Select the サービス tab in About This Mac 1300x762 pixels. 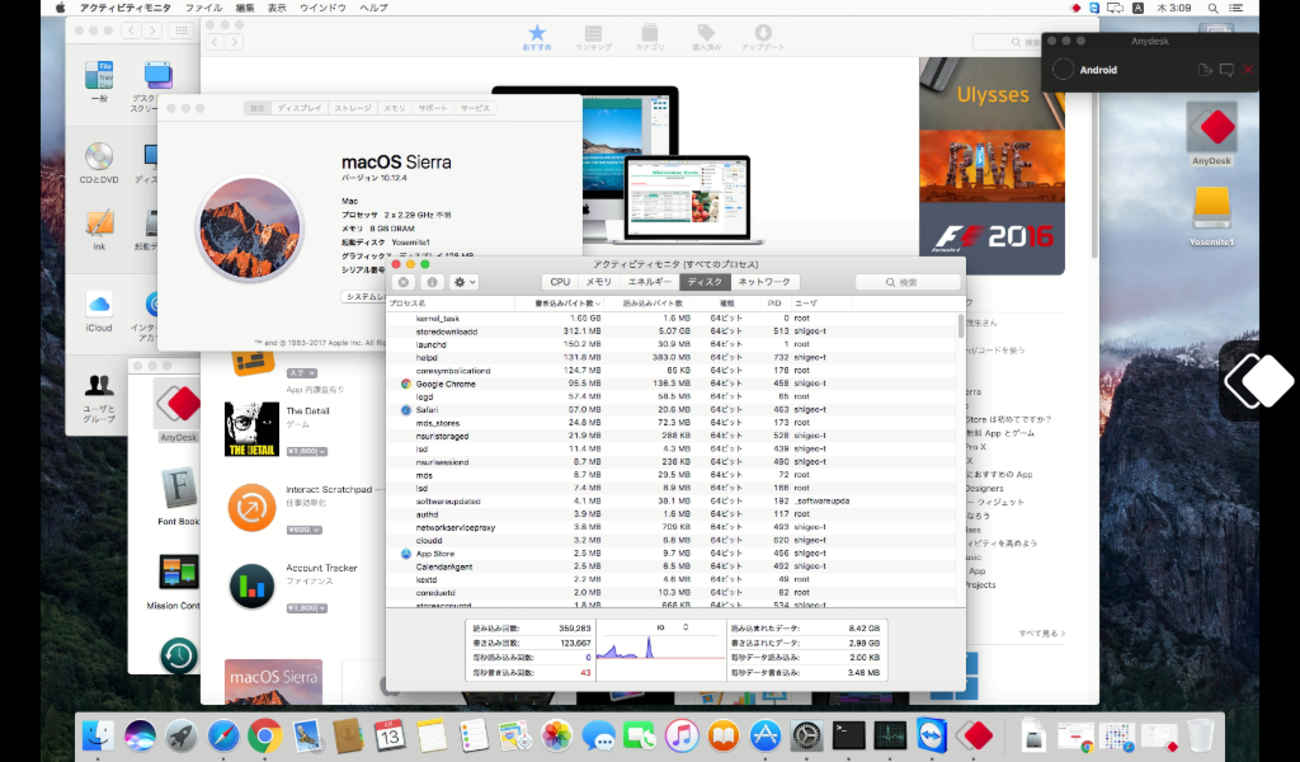point(475,108)
